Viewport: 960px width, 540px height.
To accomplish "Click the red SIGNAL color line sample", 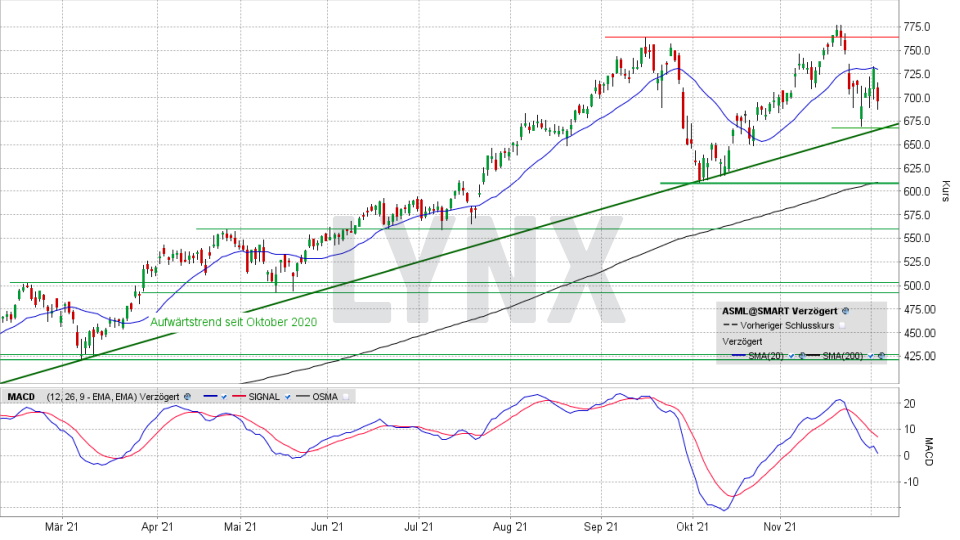I will point(239,396).
